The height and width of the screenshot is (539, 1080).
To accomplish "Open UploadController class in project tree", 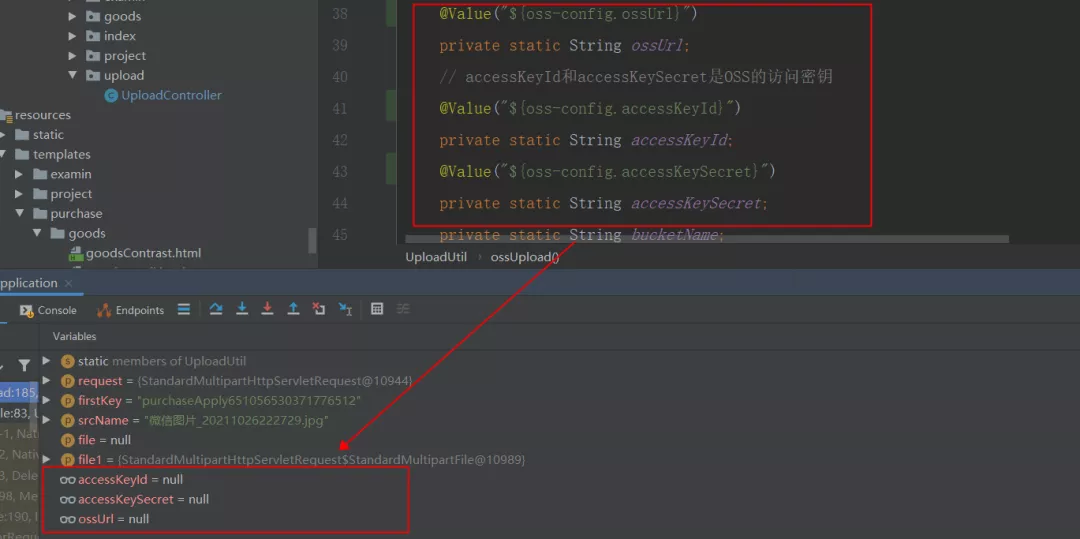I will [172, 95].
